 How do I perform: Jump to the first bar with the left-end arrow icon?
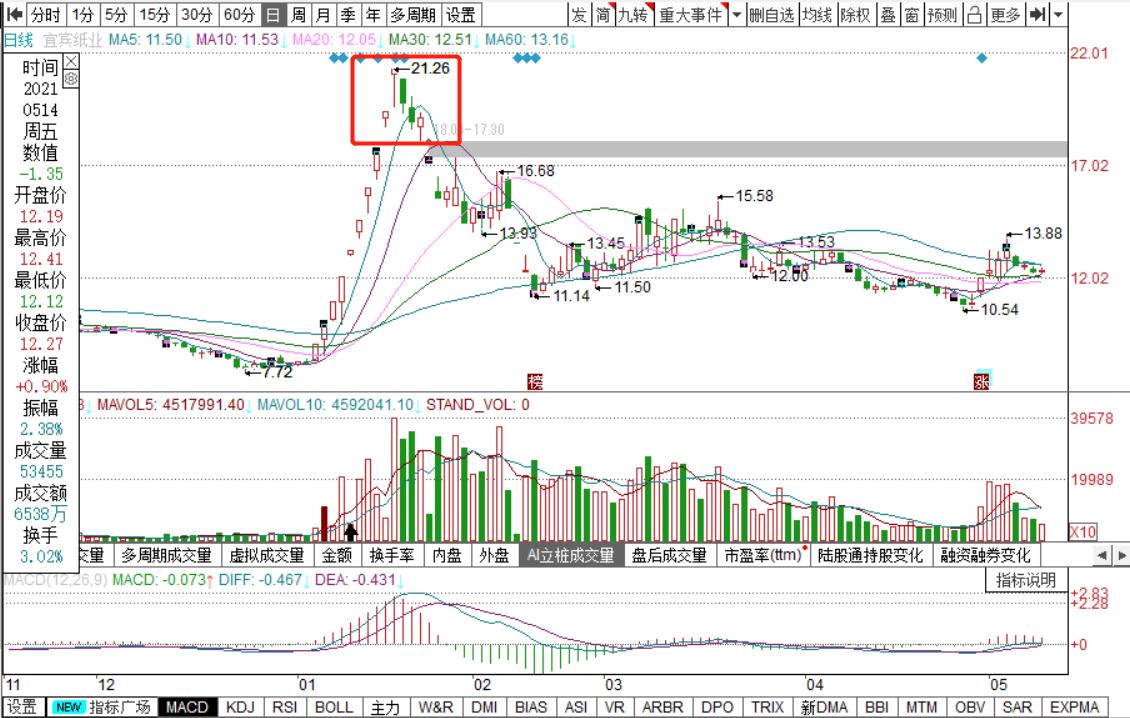point(14,14)
